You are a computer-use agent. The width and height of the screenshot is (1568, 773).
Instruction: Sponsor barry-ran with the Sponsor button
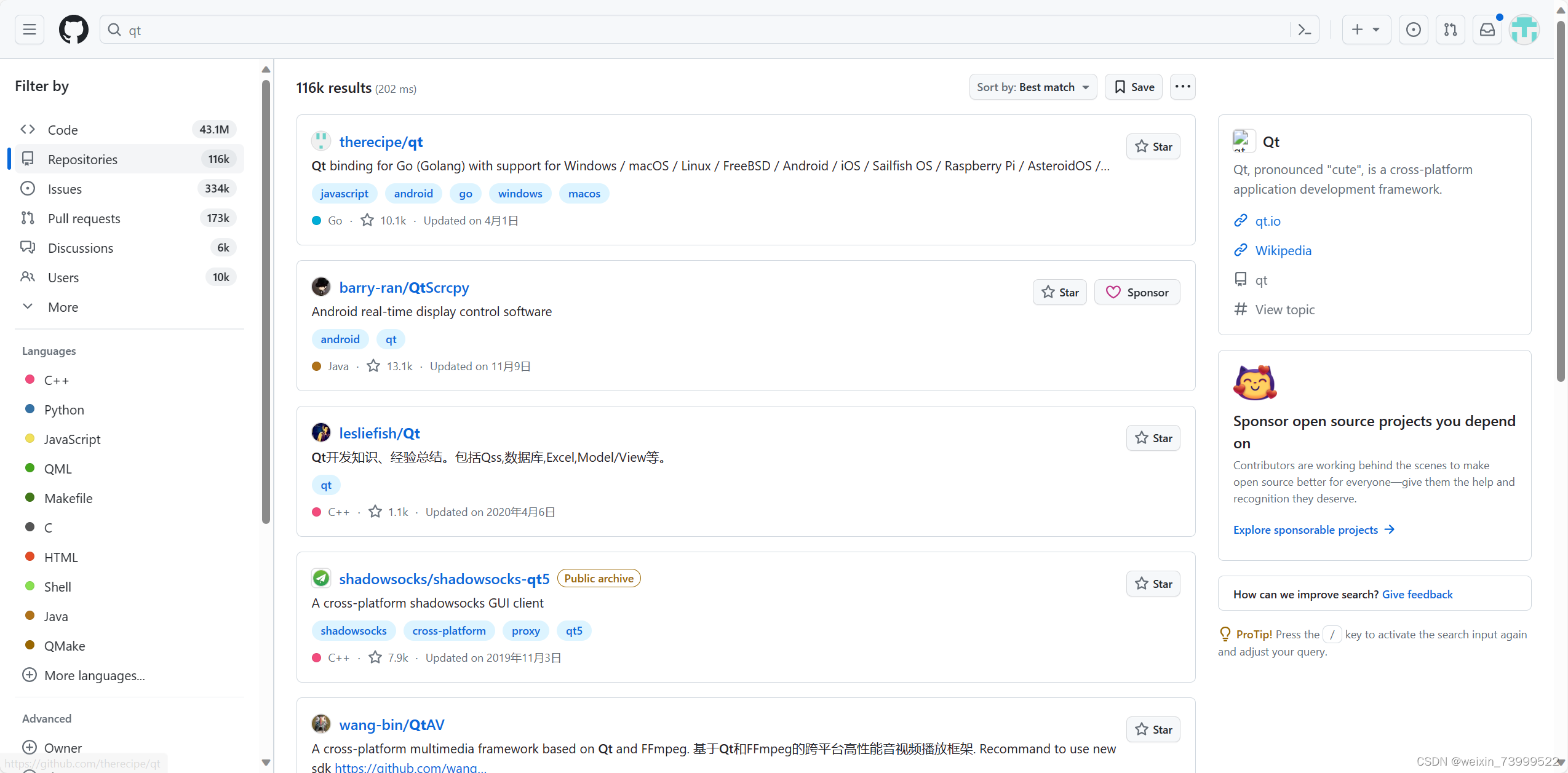(1137, 292)
